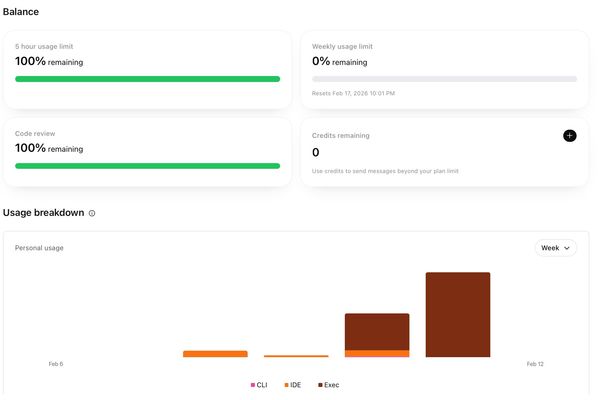Screen dimensions: 600x400
Task: Click the Resets Feb 17 text
Action: [x=353, y=93]
